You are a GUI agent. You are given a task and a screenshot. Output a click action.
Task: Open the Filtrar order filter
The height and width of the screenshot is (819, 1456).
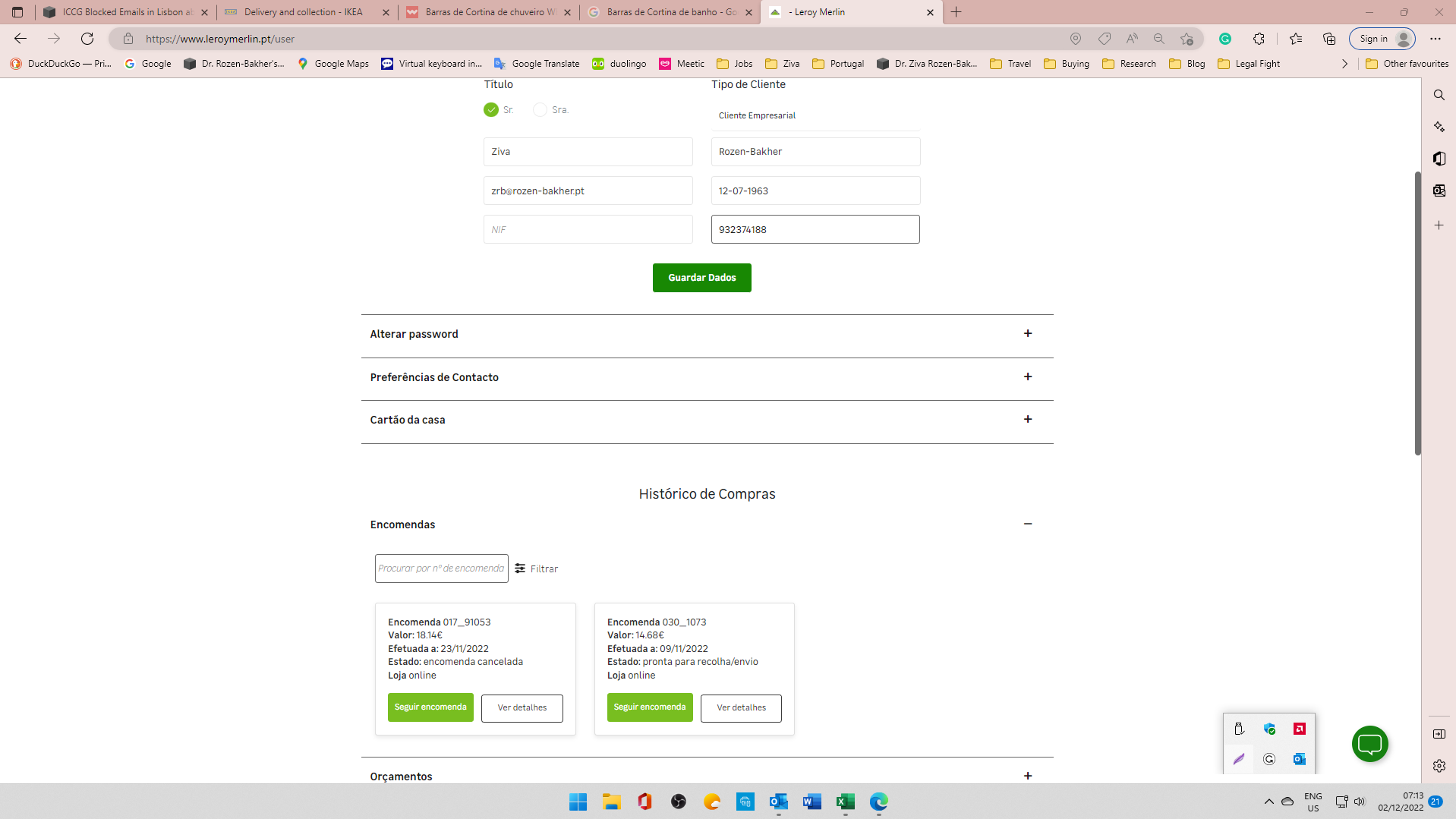pos(536,569)
